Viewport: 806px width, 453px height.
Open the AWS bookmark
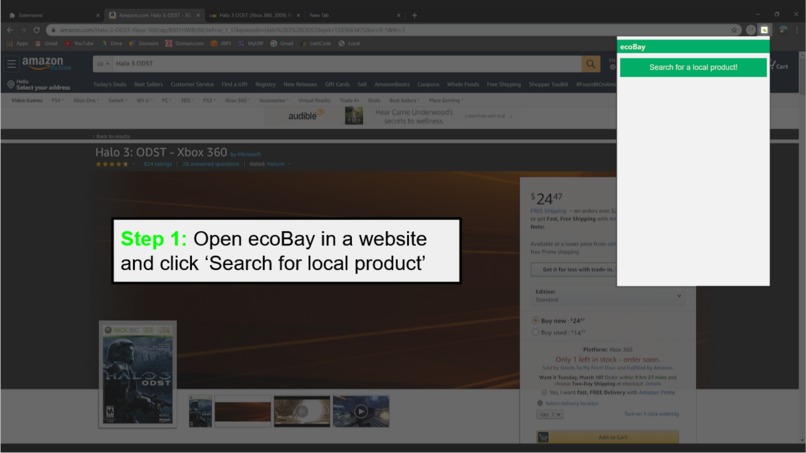[x=221, y=44]
